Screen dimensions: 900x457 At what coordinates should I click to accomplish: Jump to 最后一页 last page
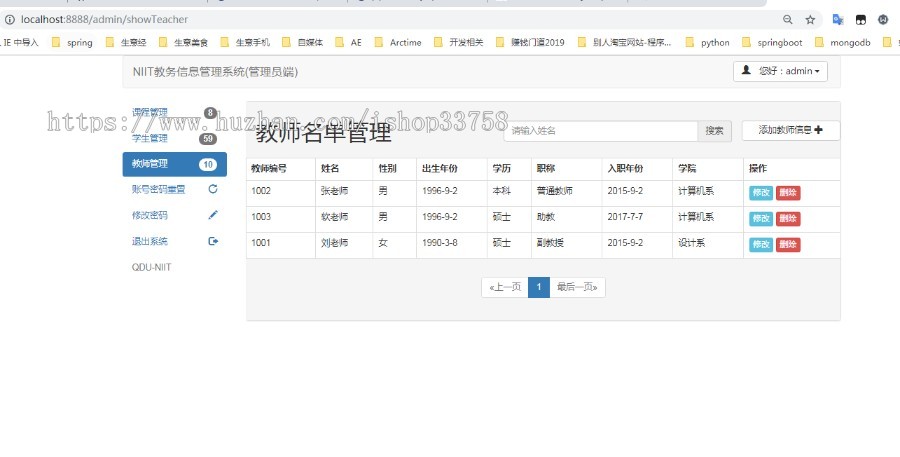click(x=577, y=287)
